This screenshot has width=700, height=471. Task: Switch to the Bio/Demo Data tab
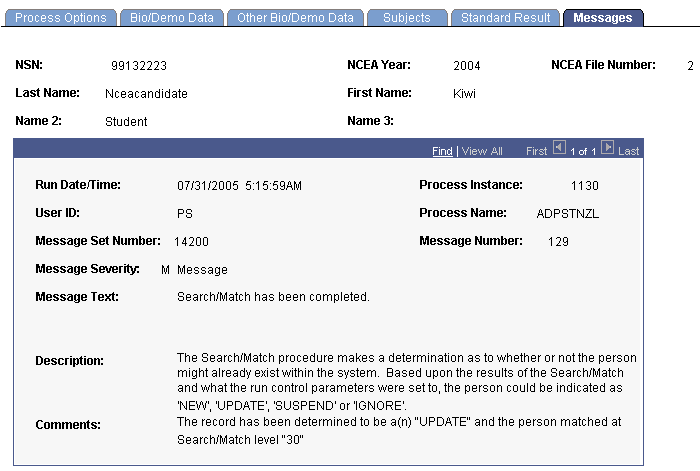click(x=172, y=18)
